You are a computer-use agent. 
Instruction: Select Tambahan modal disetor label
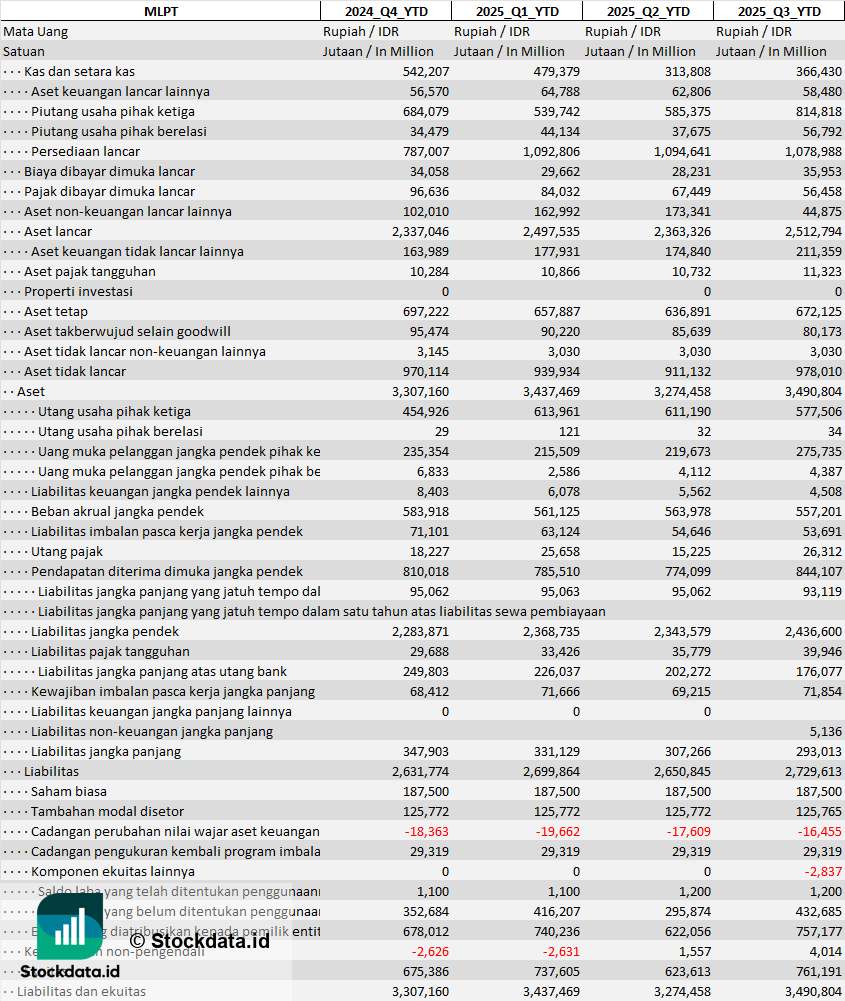point(108,811)
